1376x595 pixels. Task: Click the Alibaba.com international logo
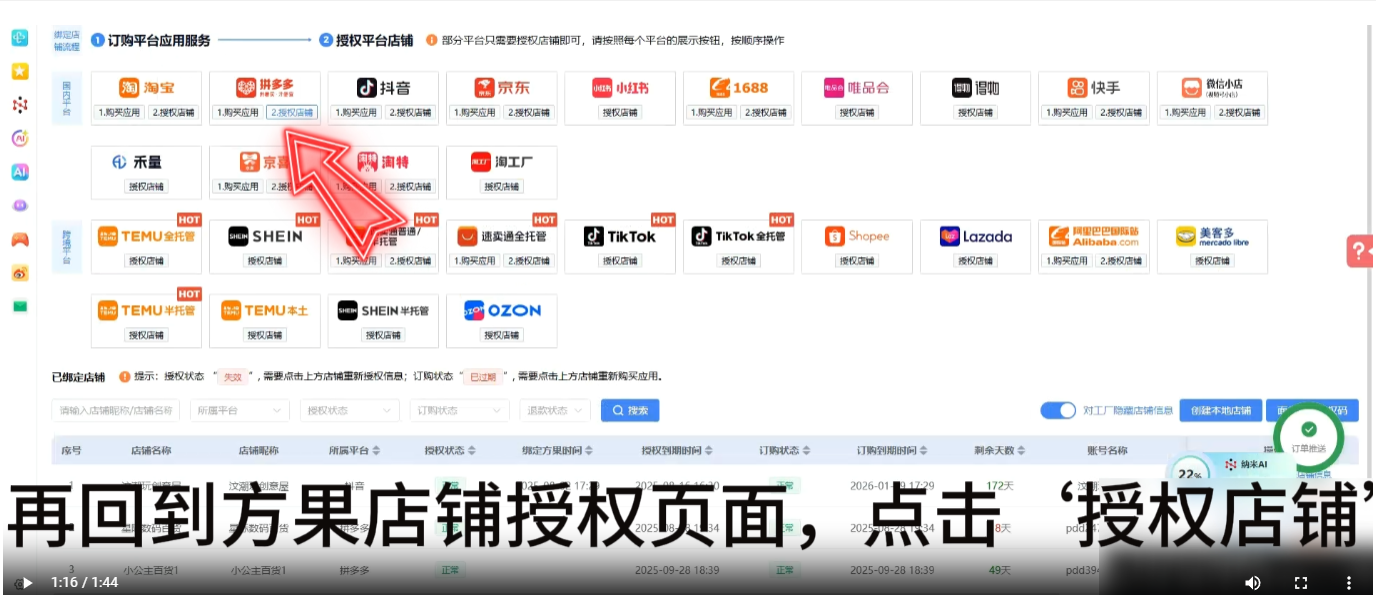click(1094, 237)
